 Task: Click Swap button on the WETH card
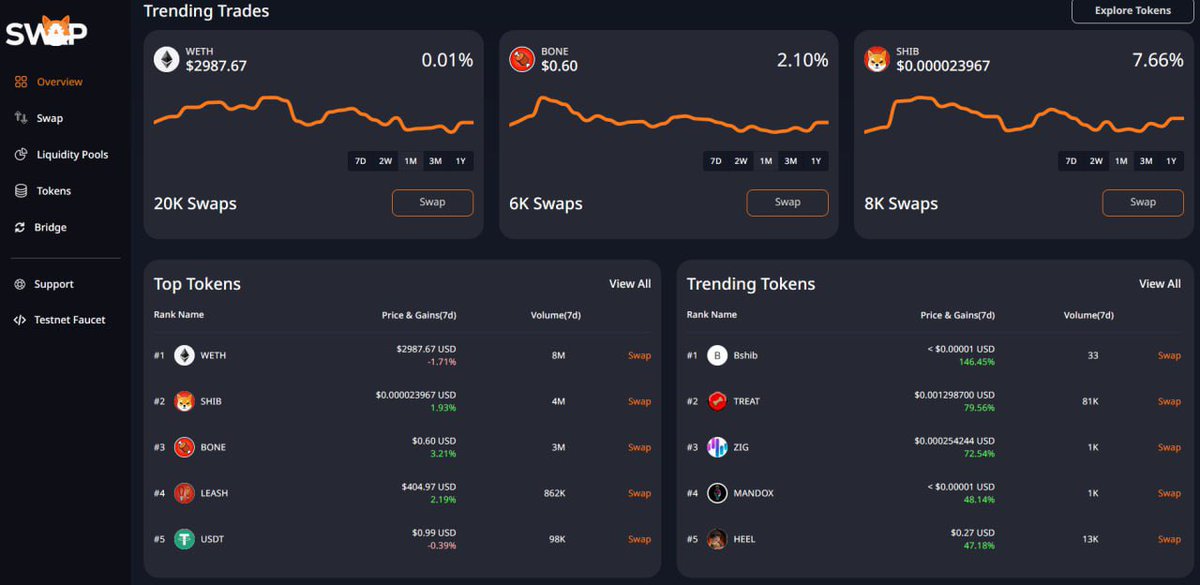[x=432, y=202]
